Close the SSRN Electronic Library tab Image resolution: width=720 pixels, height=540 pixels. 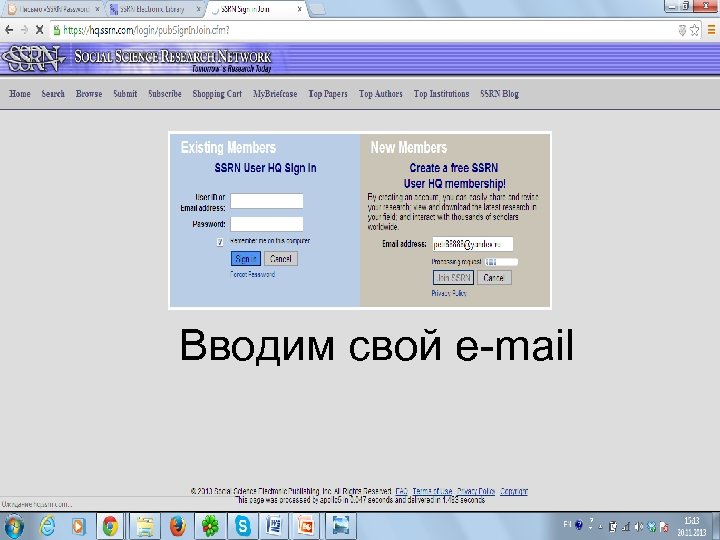pyautogui.click(x=198, y=9)
